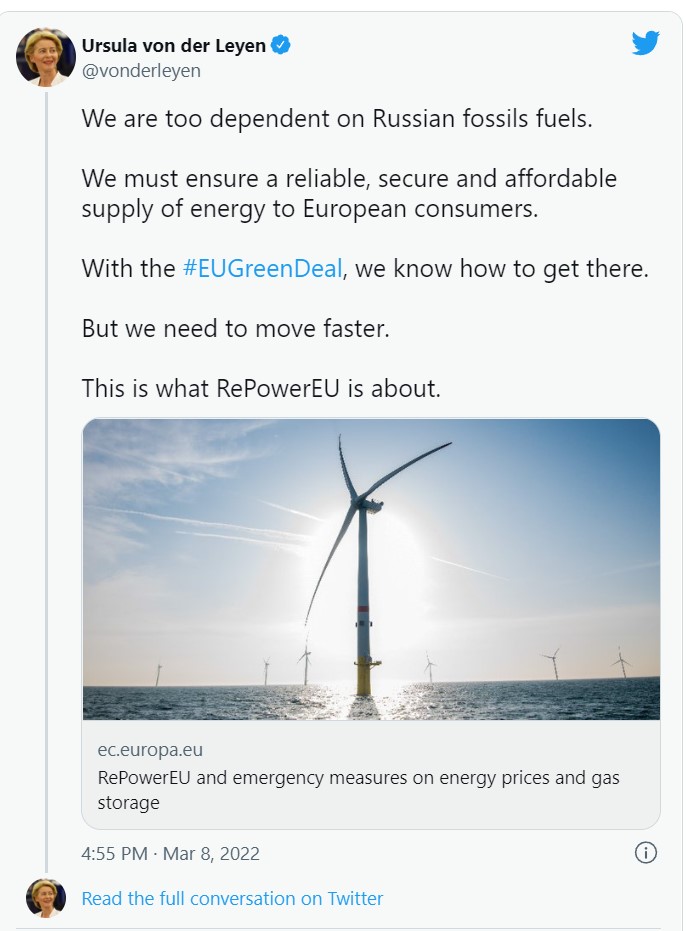
Task: Open the Ursula von der Leyen display name
Action: click(x=175, y=45)
